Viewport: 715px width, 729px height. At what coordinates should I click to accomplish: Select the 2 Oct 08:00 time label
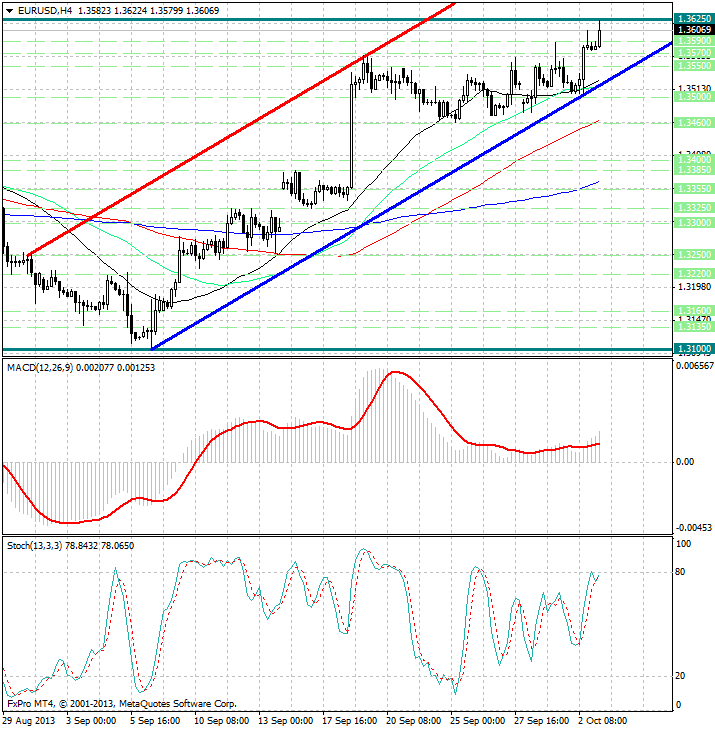pyautogui.click(x=603, y=721)
